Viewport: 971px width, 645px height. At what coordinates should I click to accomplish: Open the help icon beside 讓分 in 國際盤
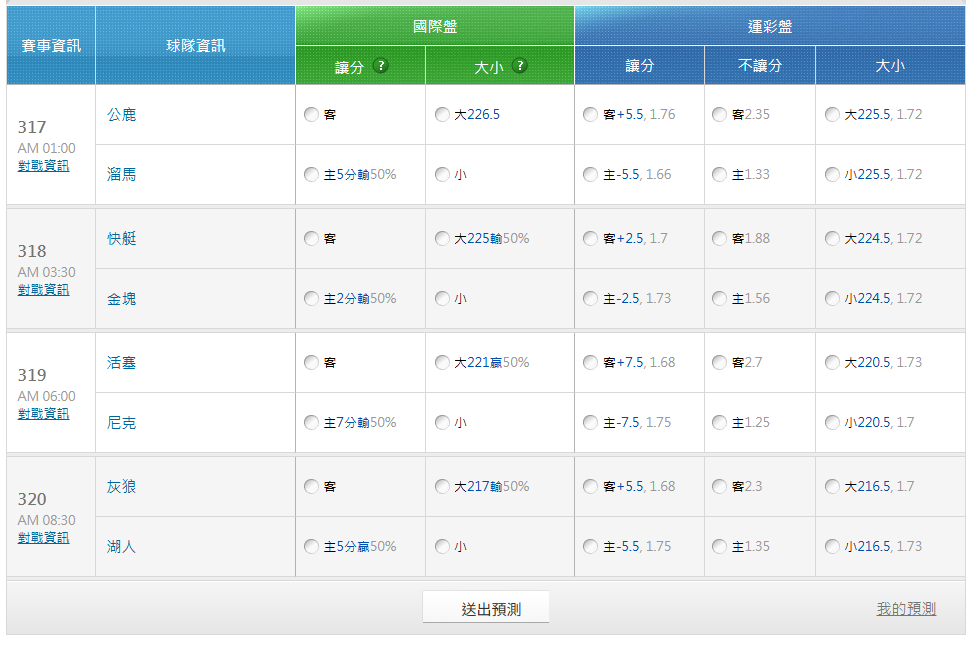coord(381,66)
